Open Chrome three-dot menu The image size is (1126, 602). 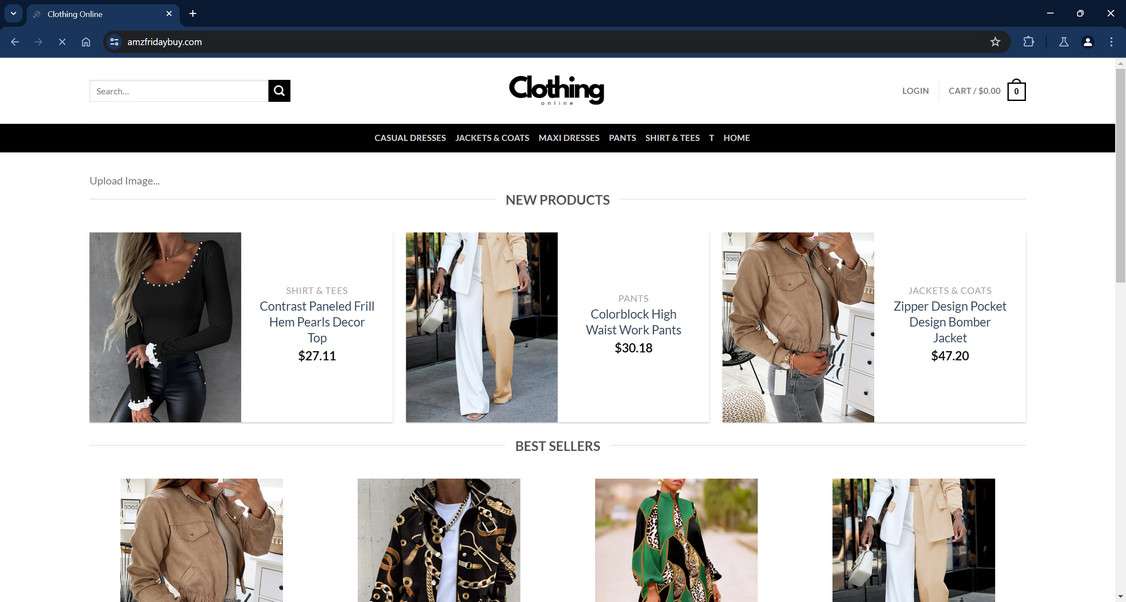point(1111,42)
